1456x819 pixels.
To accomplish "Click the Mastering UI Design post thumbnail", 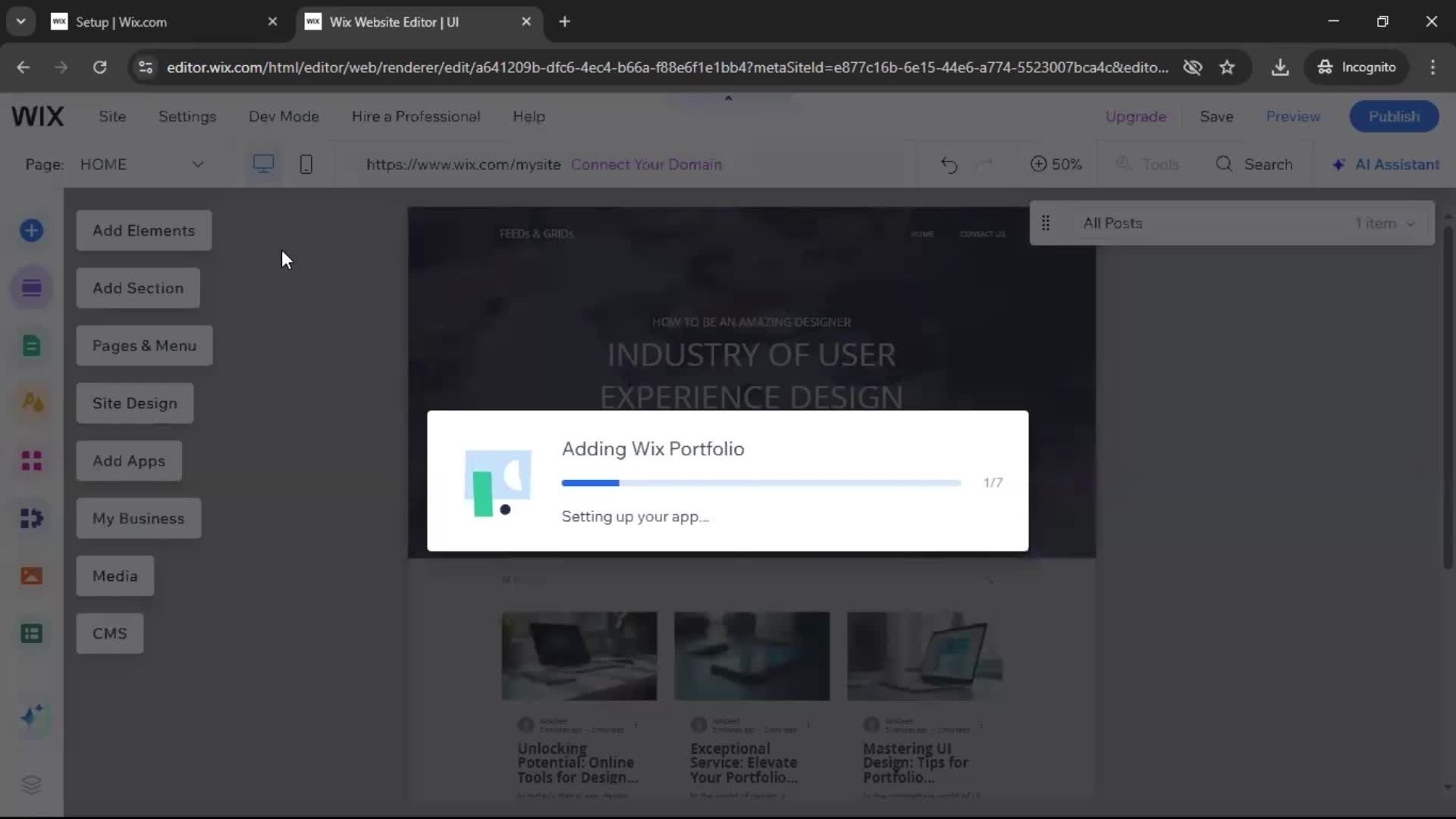I will tap(924, 656).
